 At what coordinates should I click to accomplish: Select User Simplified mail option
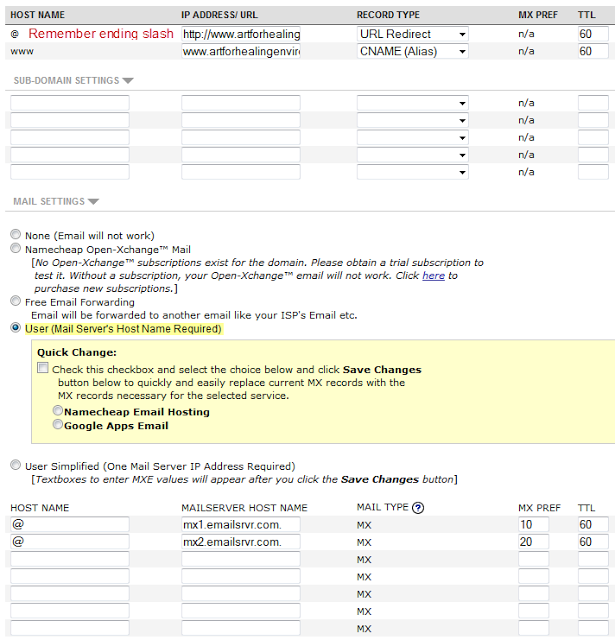tap(15, 465)
